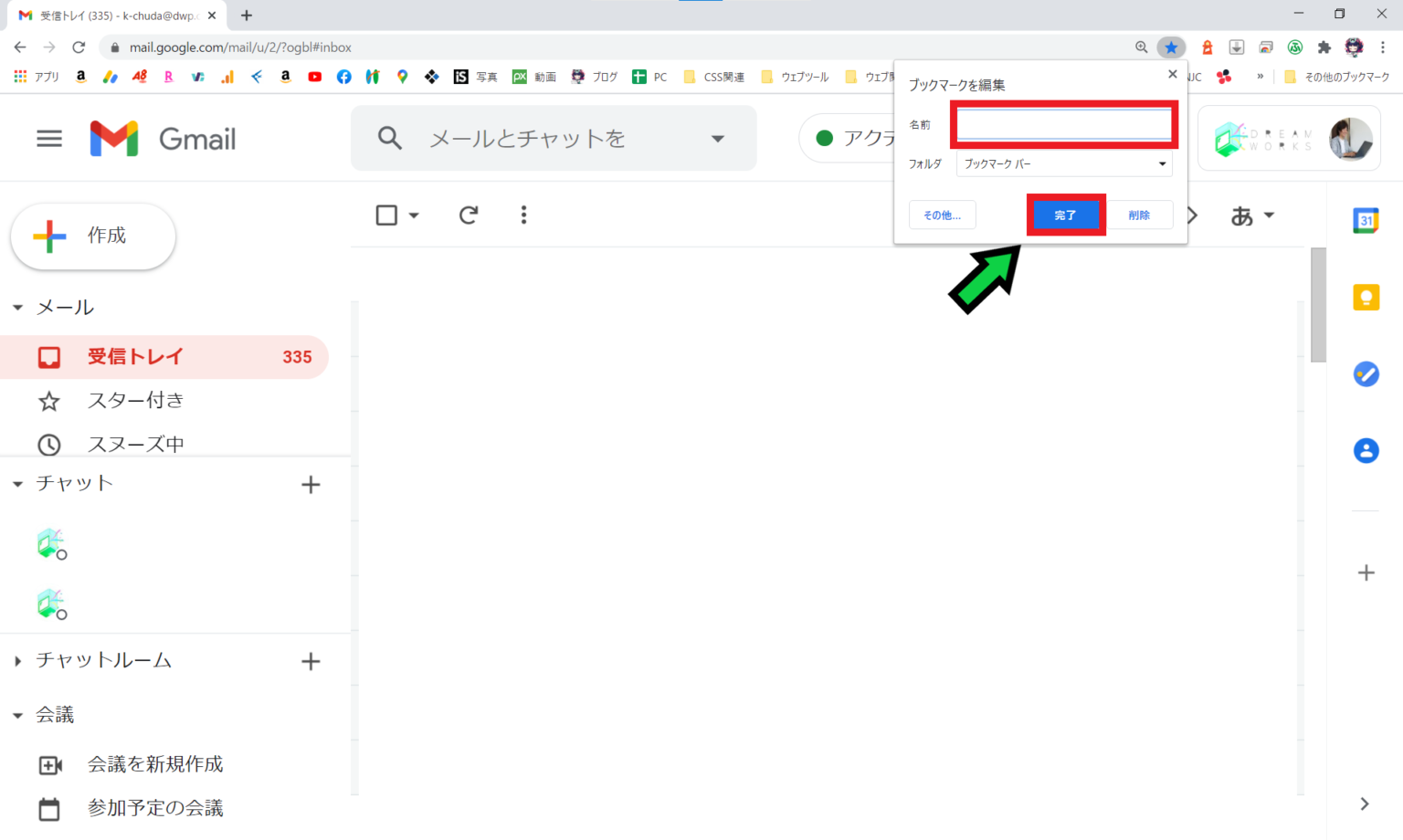Click the blue bookmark star icon
The height and width of the screenshot is (840, 1403).
pyautogui.click(x=1171, y=47)
